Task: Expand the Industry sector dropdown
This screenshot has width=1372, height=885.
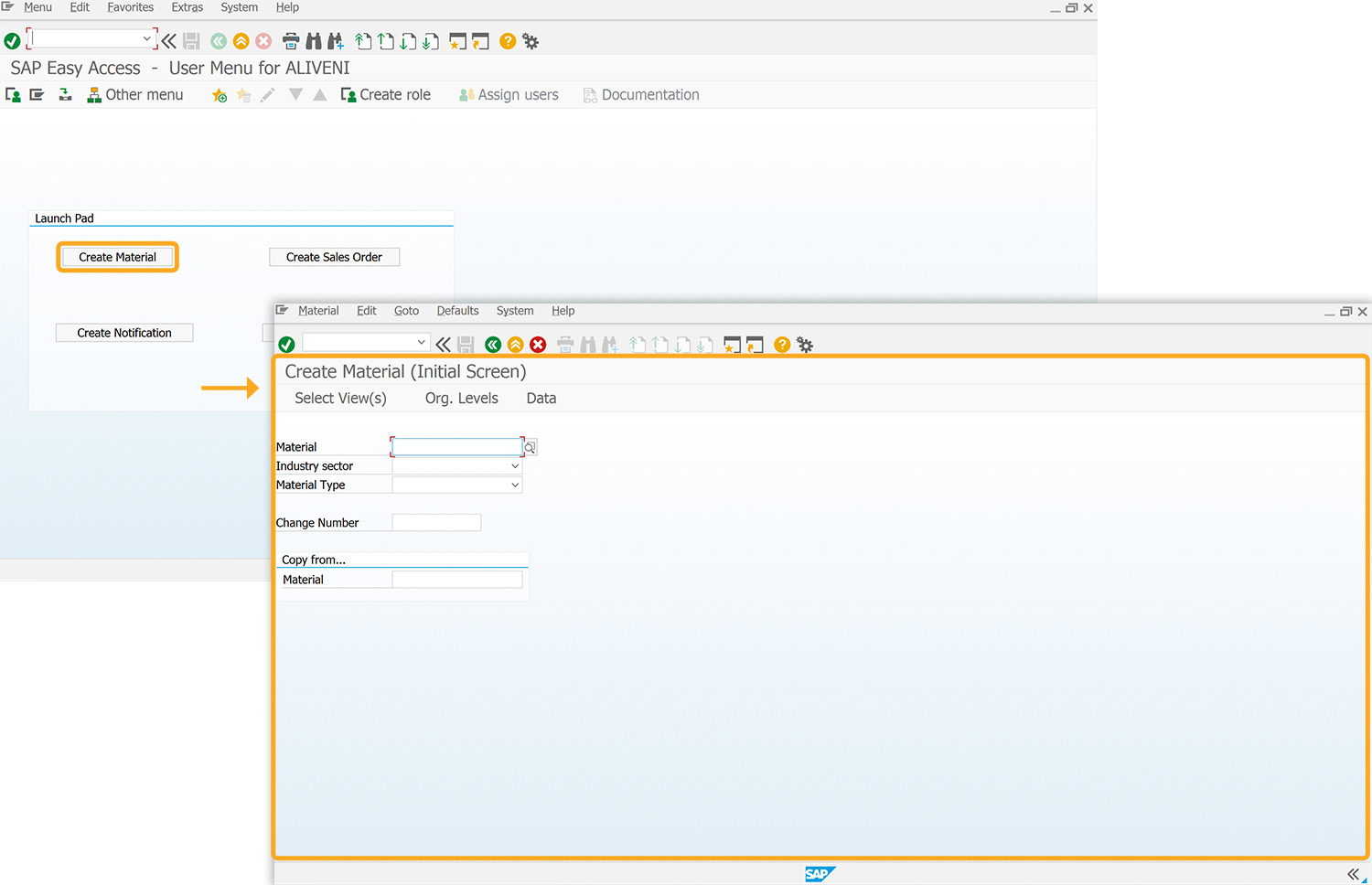Action: (515, 466)
